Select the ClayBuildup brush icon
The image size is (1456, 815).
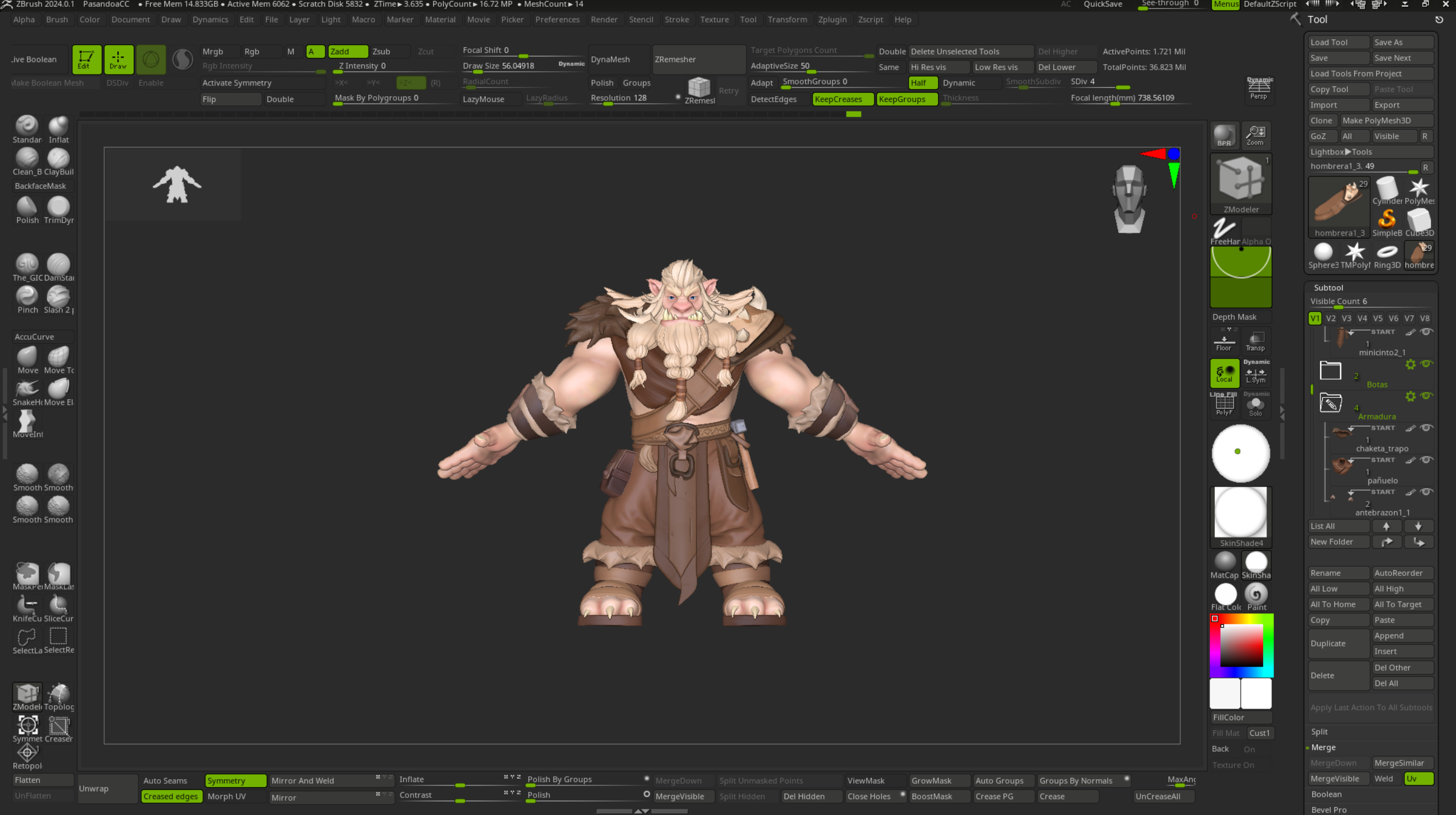(x=58, y=159)
